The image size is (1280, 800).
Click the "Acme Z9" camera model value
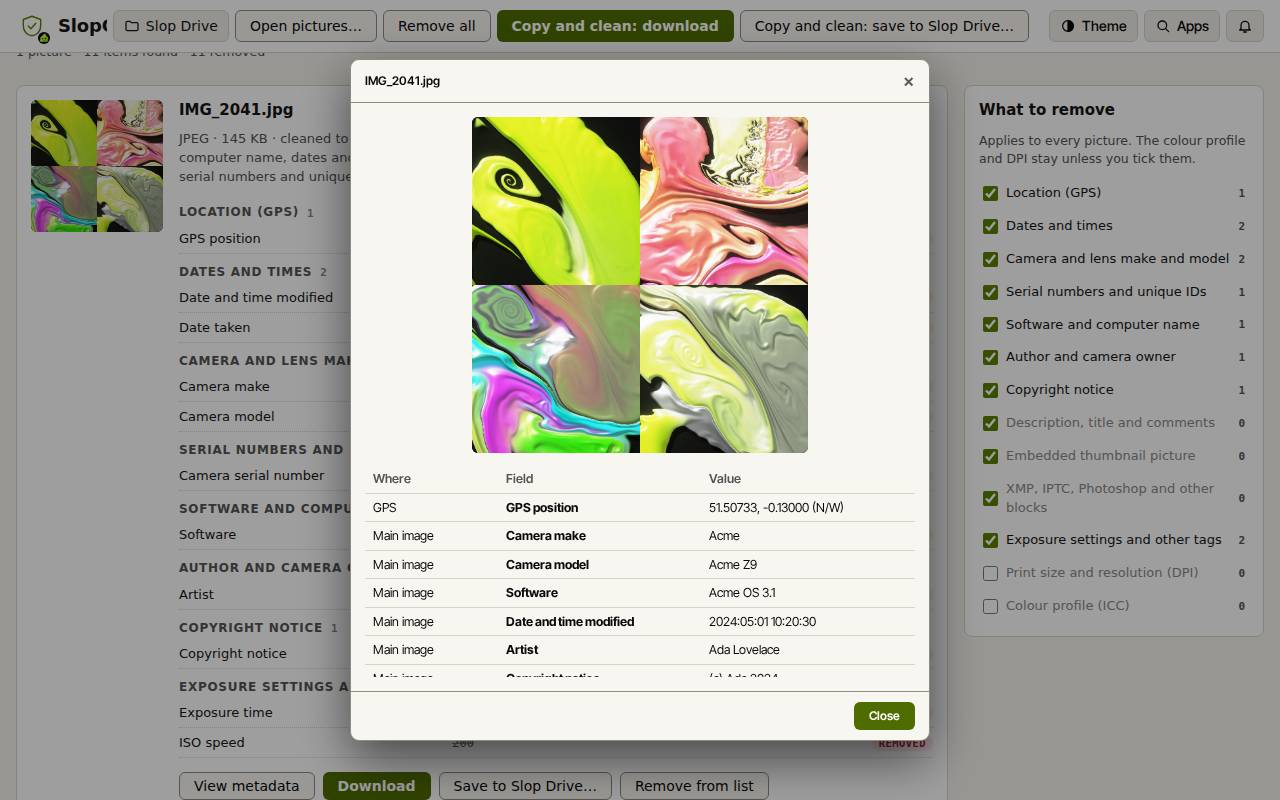pos(733,565)
